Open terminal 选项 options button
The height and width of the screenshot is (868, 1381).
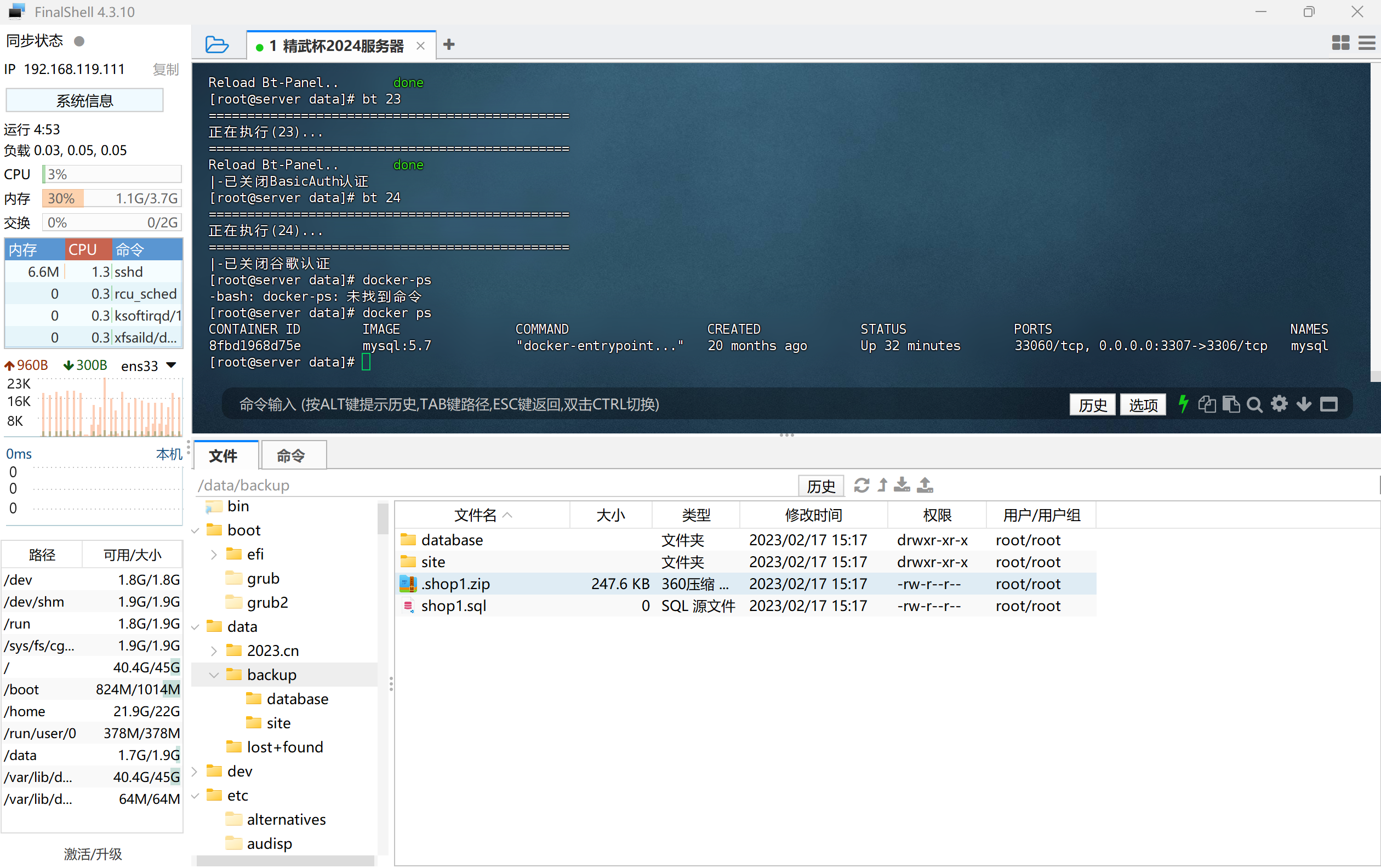click(x=1143, y=405)
